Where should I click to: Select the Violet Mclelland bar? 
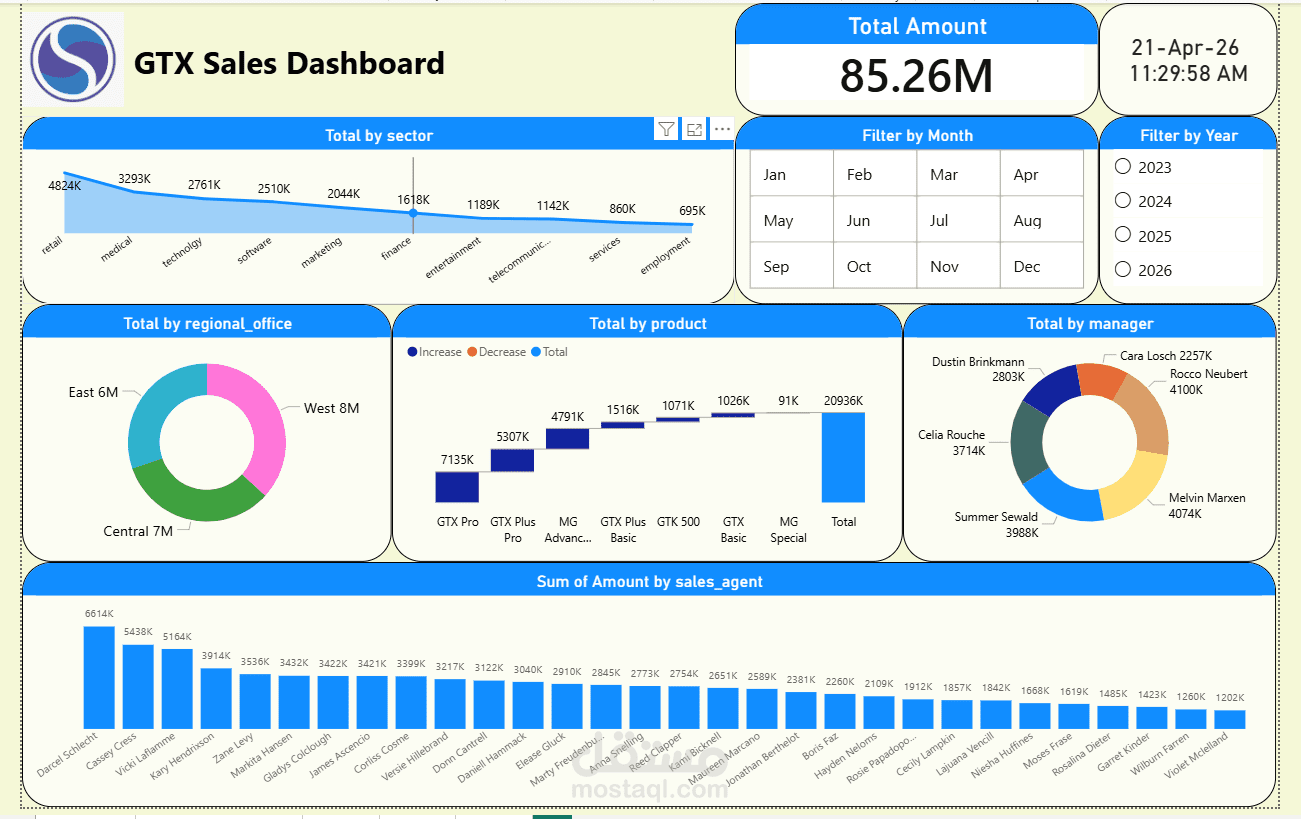[1230, 719]
